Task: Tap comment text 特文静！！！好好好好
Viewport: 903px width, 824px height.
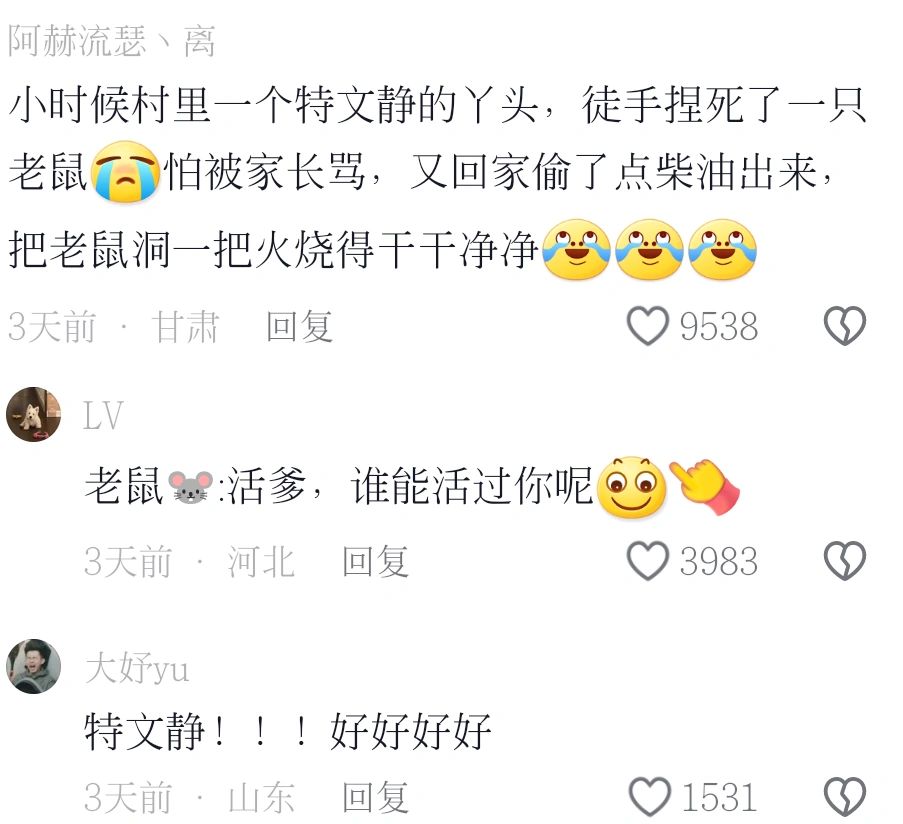Action: click(287, 731)
